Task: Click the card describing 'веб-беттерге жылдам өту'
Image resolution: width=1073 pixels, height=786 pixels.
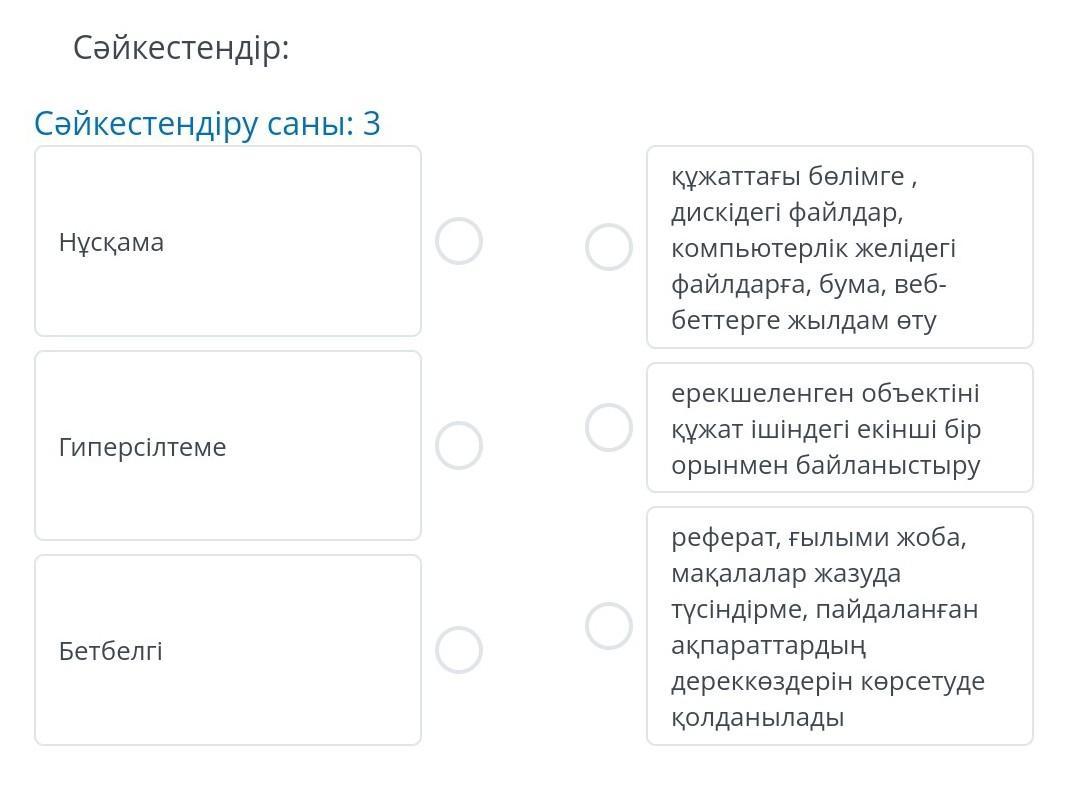Action: [x=839, y=247]
